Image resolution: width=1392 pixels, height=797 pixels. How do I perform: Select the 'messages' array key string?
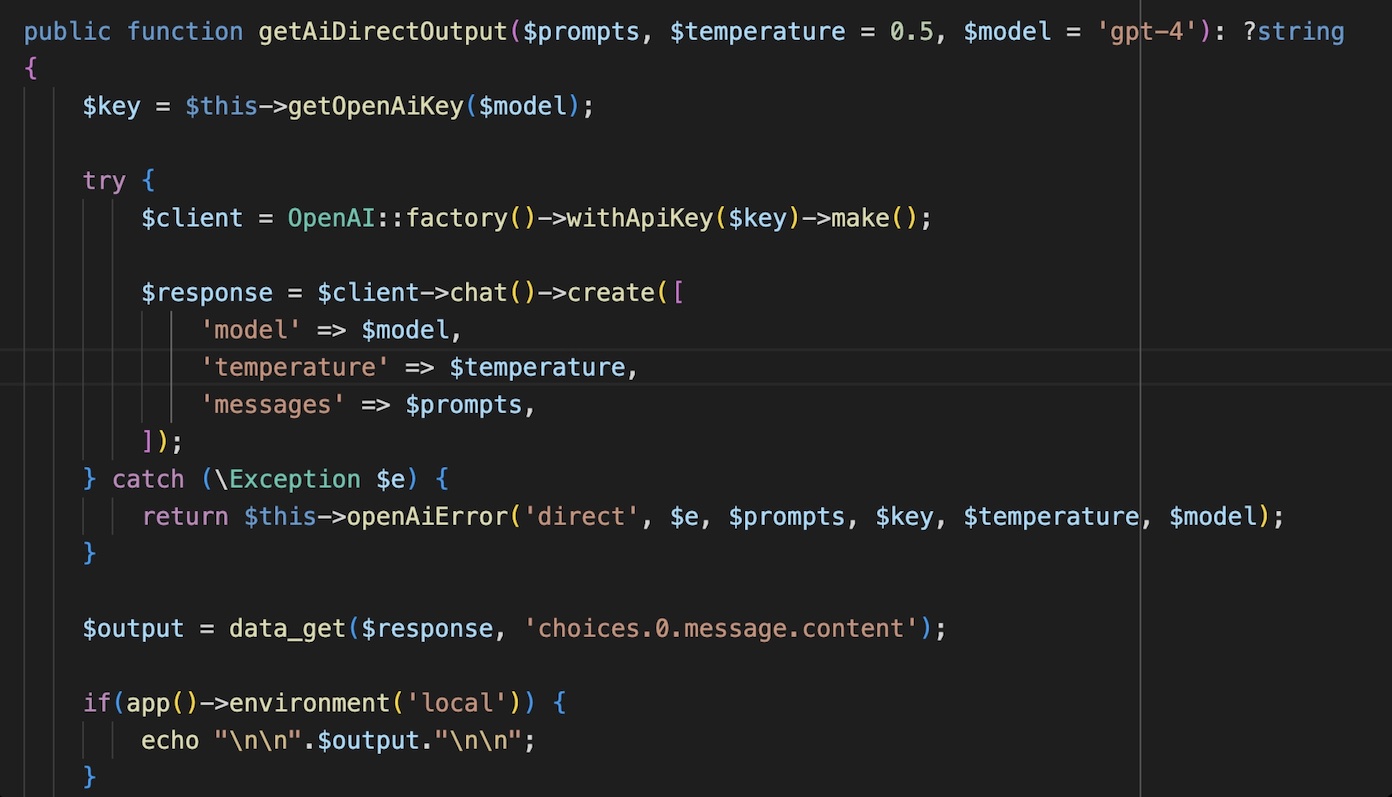coord(272,404)
